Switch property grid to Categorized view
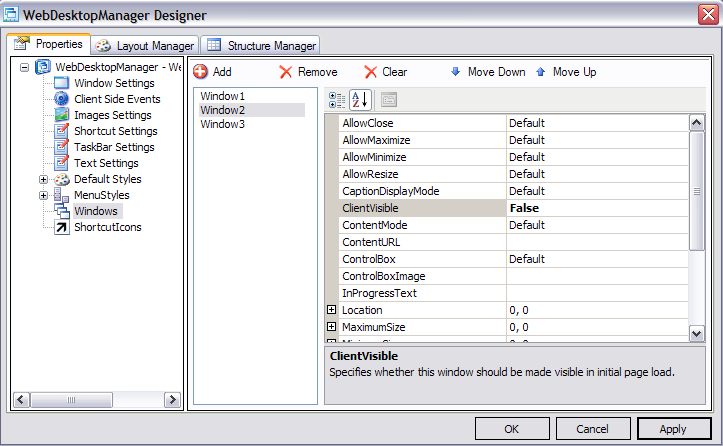This screenshot has width=723, height=446. pyautogui.click(x=337, y=99)
